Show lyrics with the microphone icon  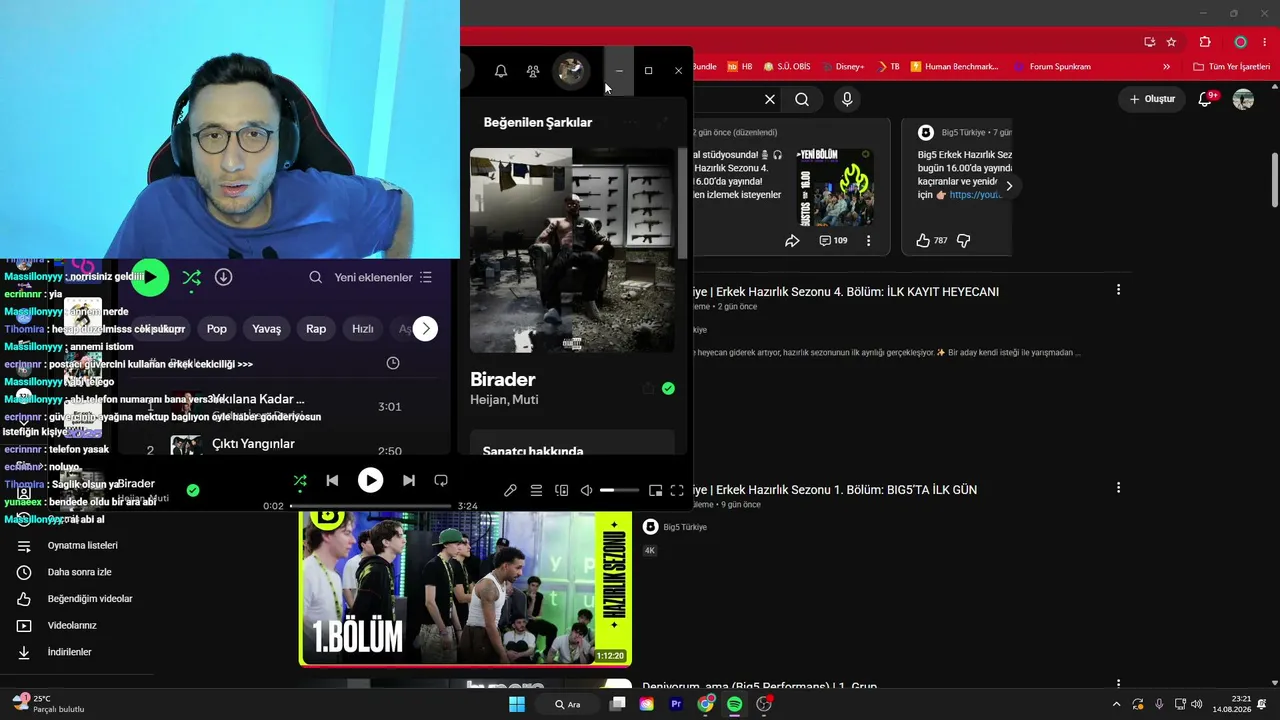point(510,491)
